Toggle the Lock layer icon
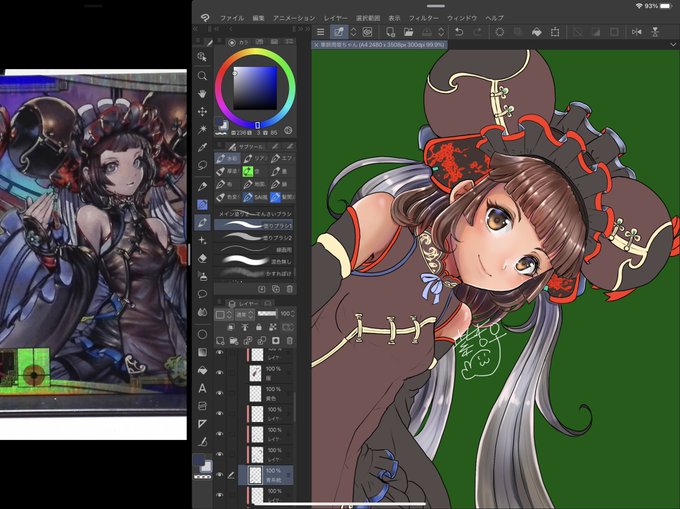This screenshot has width=680, height=509. [258, 327]
